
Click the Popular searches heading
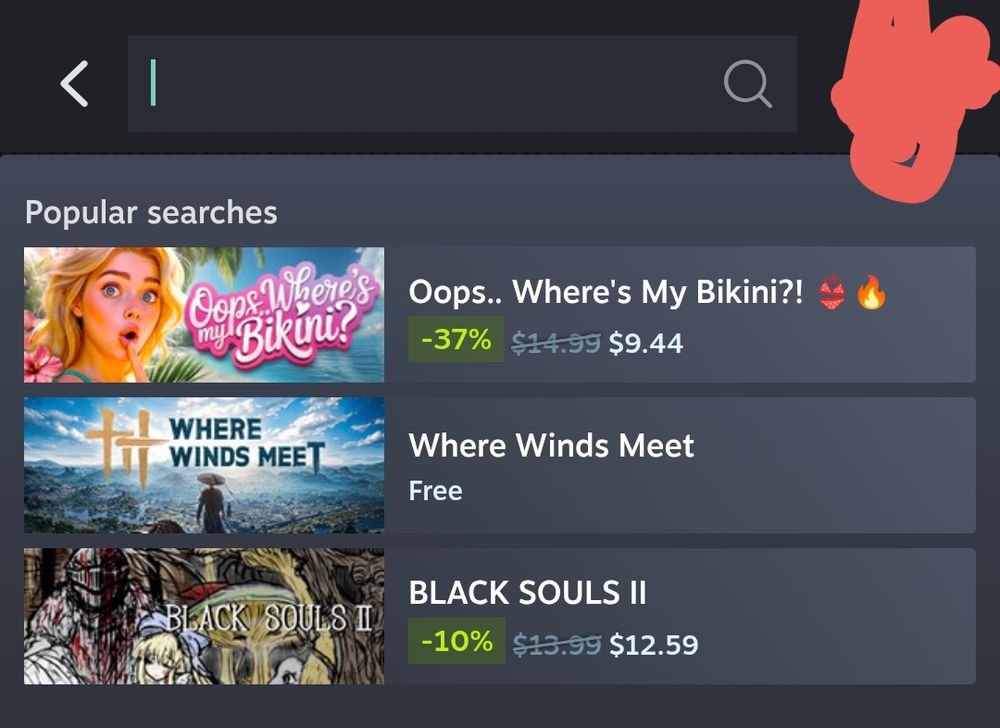pyautogui.click(x=151, y=213)
